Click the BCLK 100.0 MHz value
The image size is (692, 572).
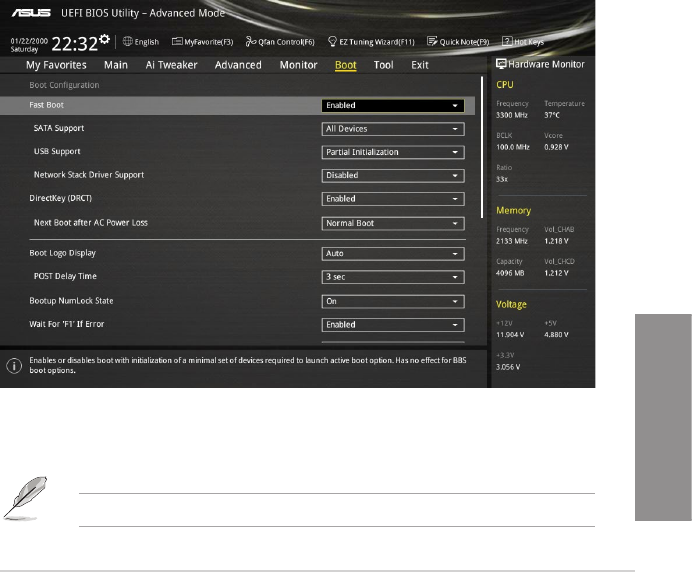click(x=512, y=147)
